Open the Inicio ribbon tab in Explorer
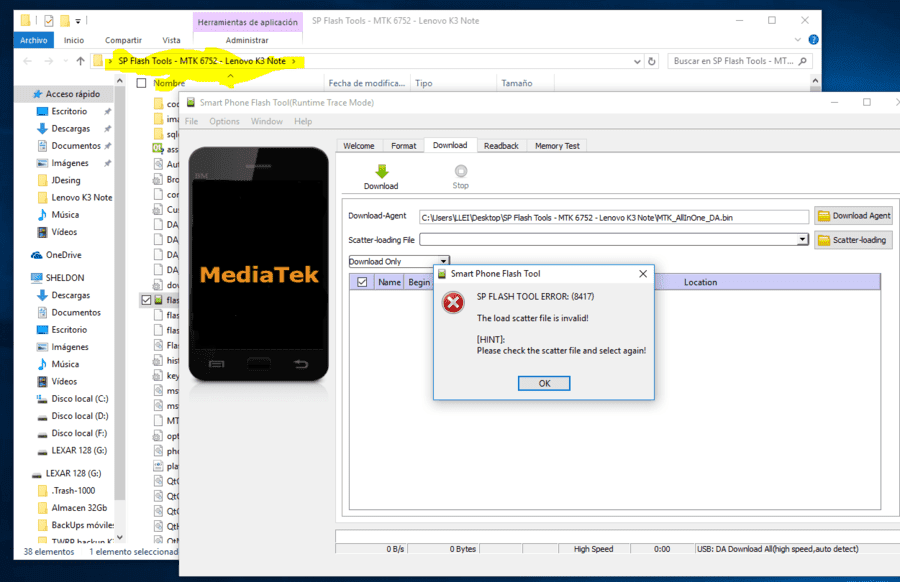Image resolution: width=900 pixels, height=582 pixels. 73,40
